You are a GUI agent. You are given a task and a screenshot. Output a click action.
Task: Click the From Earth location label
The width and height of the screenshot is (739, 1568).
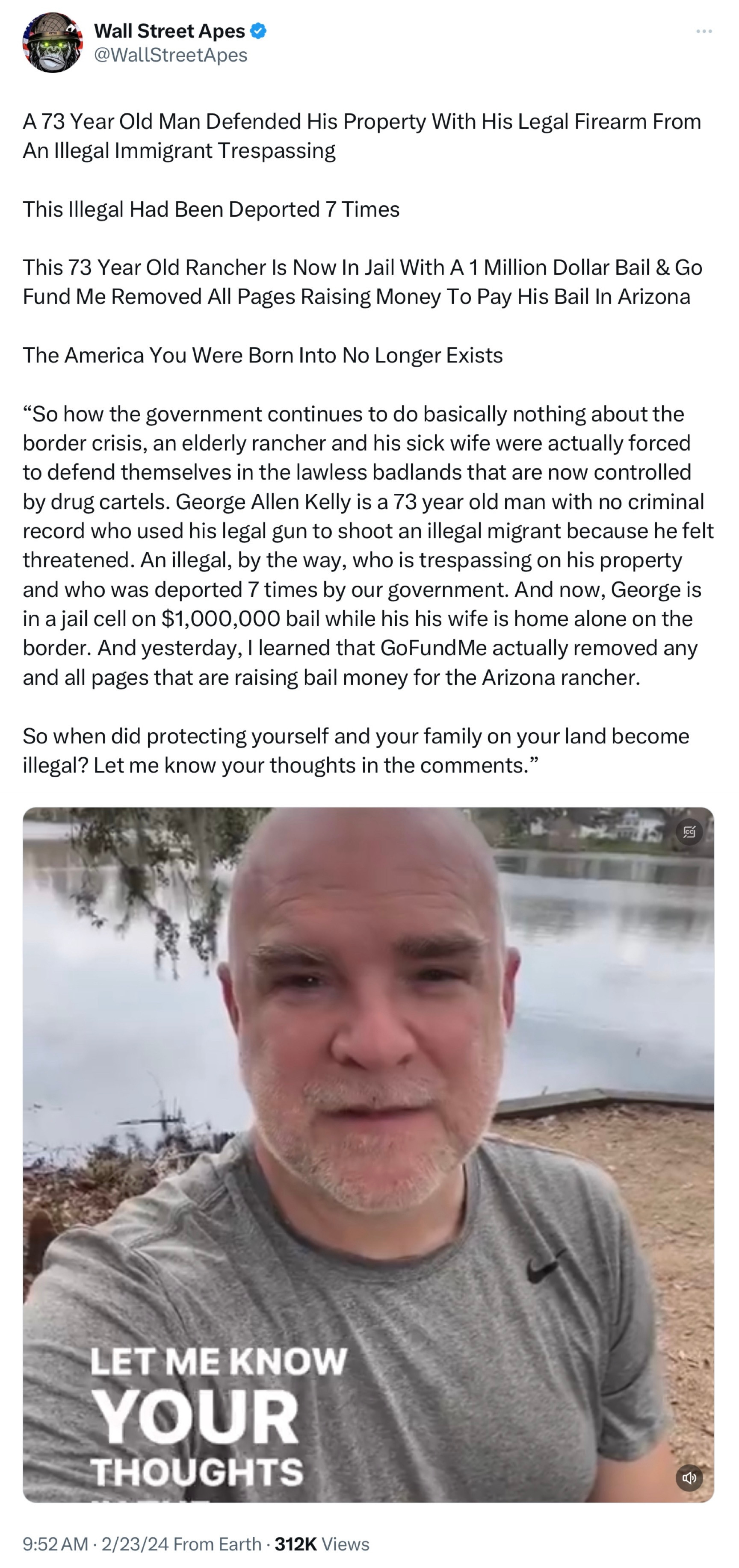tap(217, 1544)
